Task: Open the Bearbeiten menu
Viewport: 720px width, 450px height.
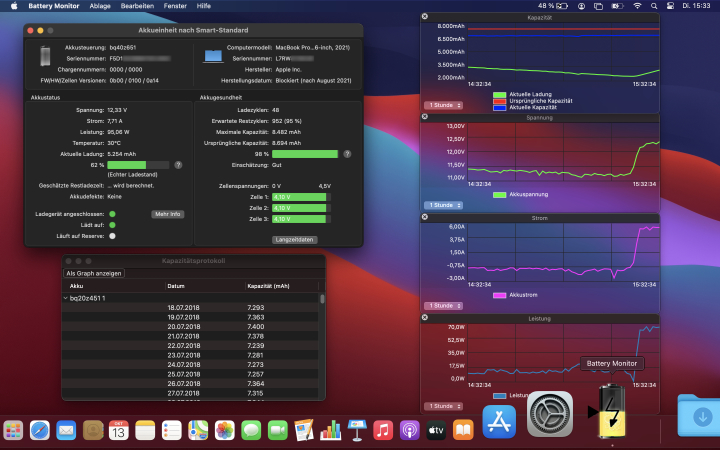Action: pyautogui.click(x=137, y=6)
